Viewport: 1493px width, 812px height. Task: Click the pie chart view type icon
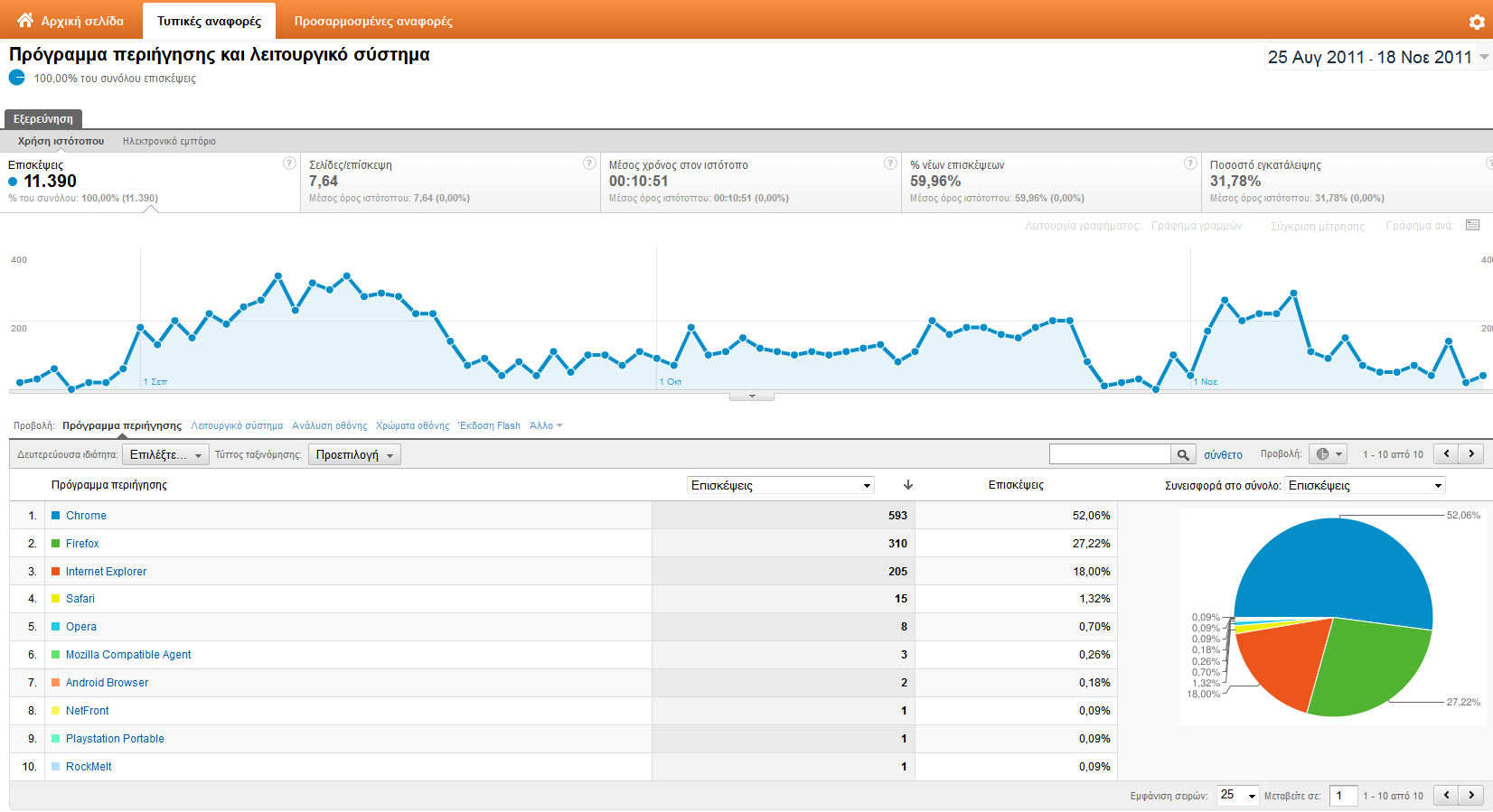[1328, 454]
